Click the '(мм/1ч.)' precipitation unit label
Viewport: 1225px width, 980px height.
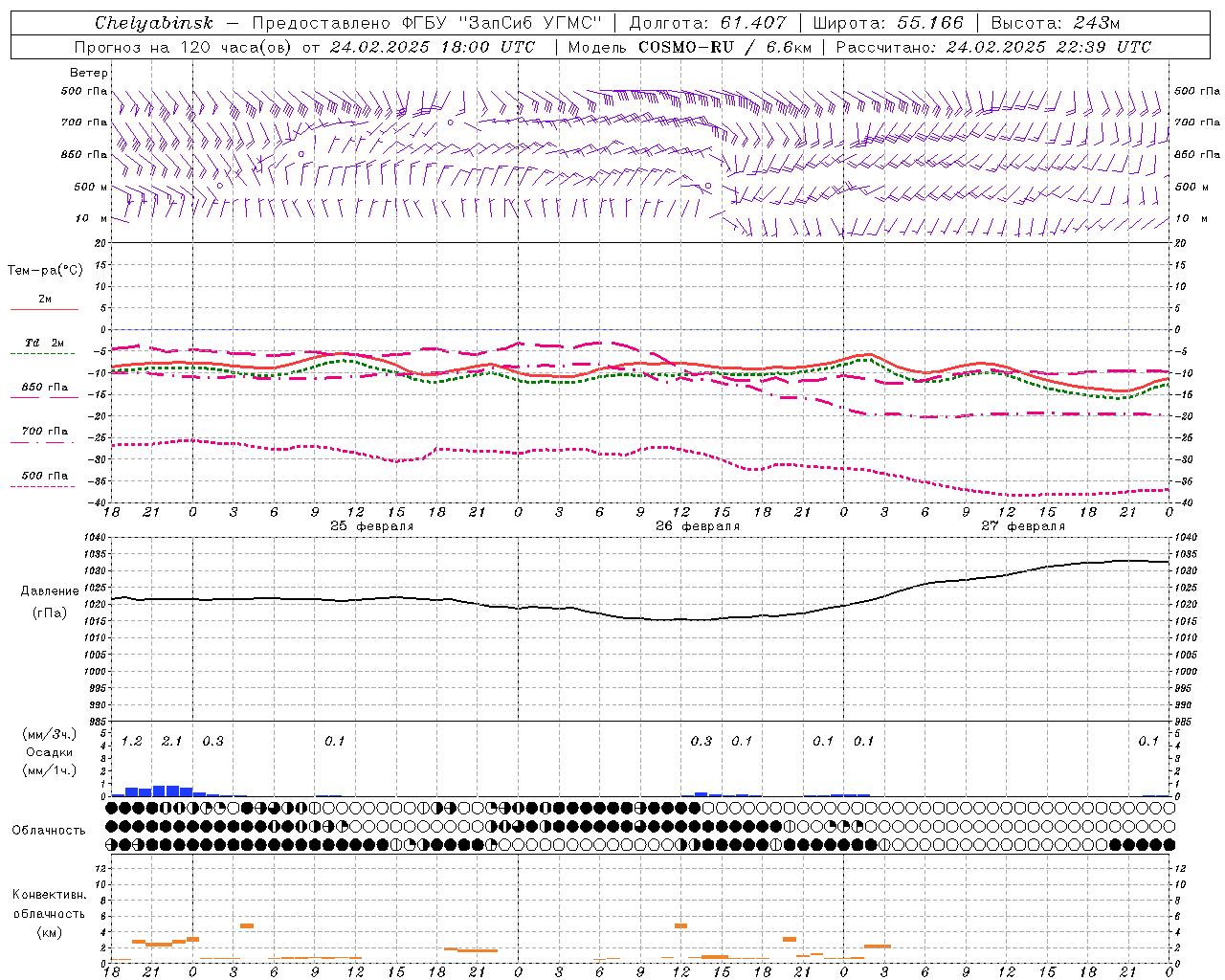click(x=50, y=770)
